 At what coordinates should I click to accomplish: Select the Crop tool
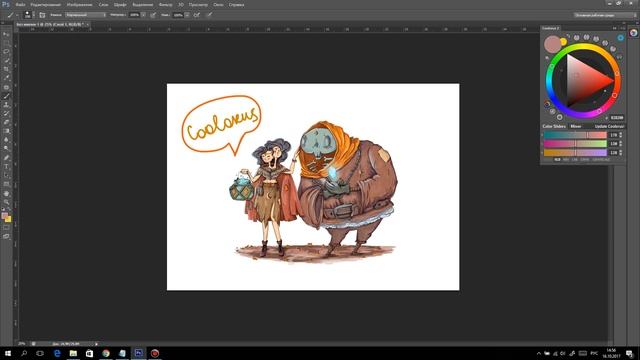click(6, 69)
